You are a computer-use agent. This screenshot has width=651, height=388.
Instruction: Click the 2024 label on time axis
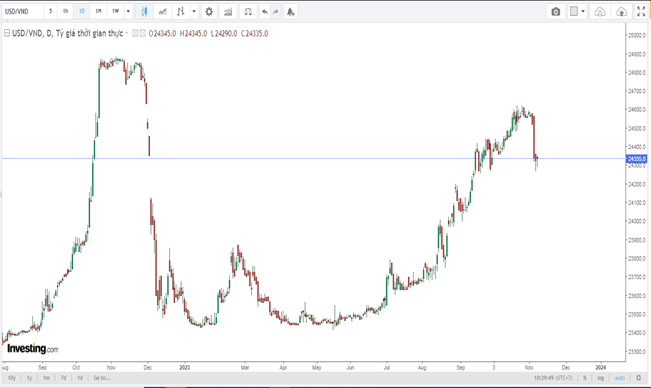(601, 367)
